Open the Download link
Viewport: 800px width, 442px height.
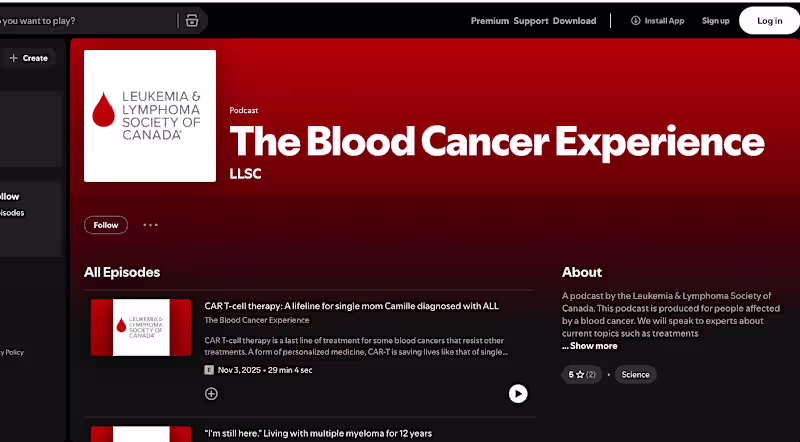tap(574, 21)
